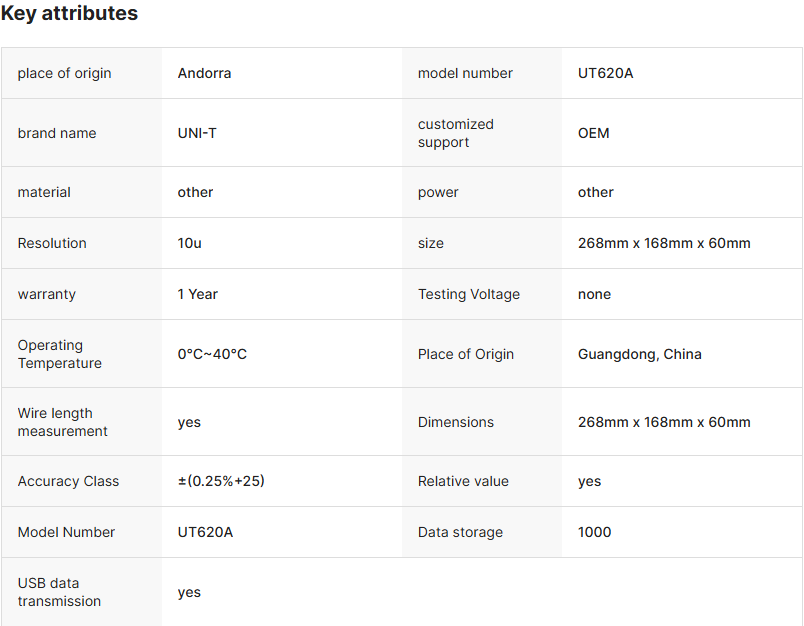This screenshot has width=804, height=626.
Task: Click the "Wire length measurement" label
Action: tap(62, 422)
